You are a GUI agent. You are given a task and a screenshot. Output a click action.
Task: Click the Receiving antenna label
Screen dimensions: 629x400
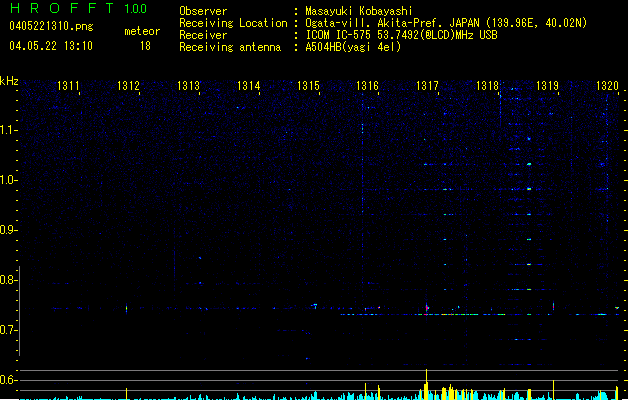click(x=230, y=47)
